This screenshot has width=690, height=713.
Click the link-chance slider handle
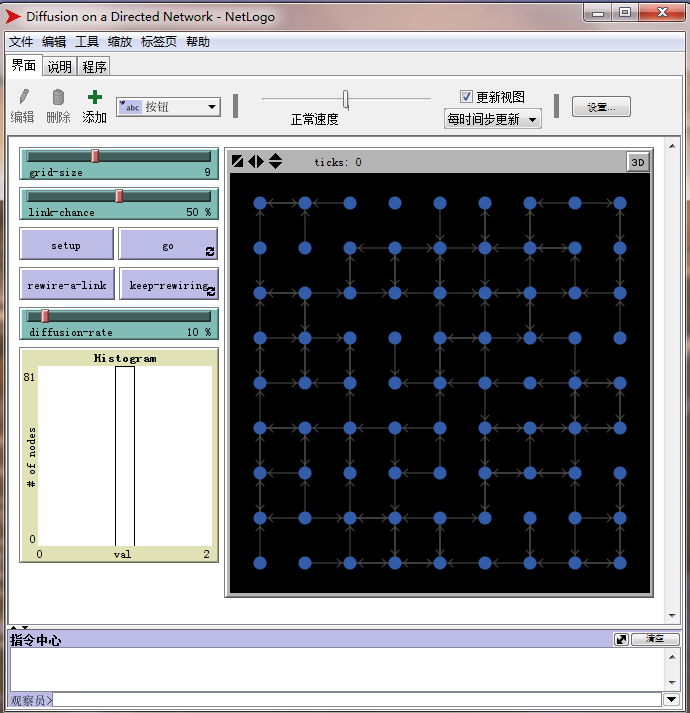[x=119, y=196]
